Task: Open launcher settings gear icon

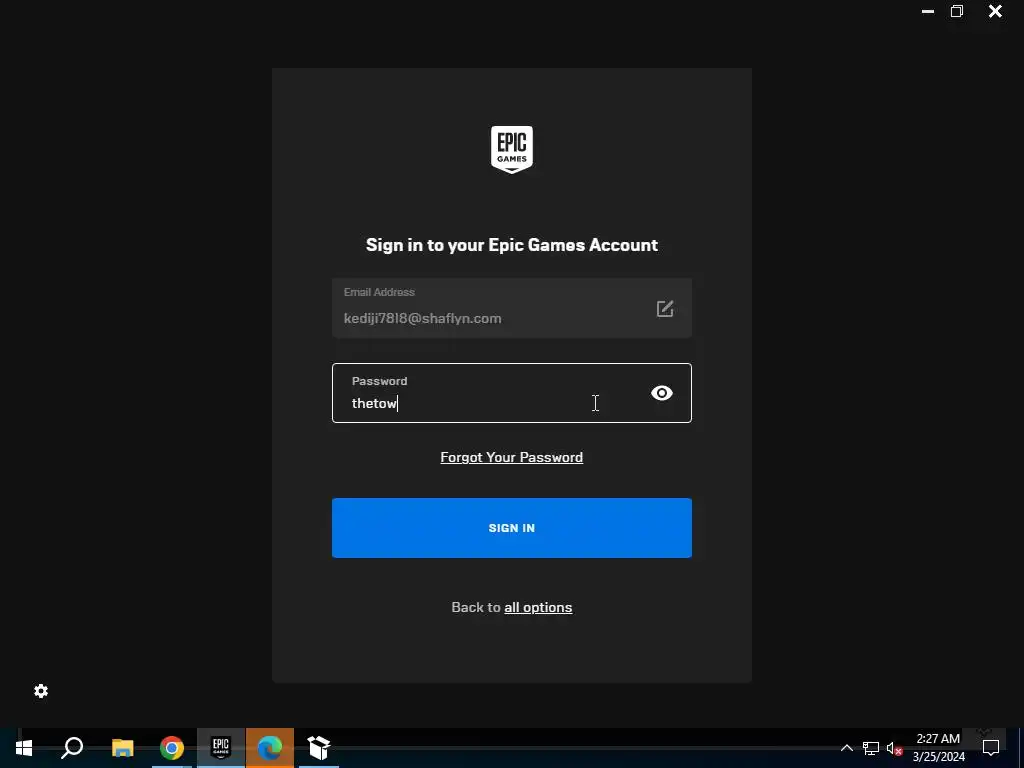Action: 41,691
